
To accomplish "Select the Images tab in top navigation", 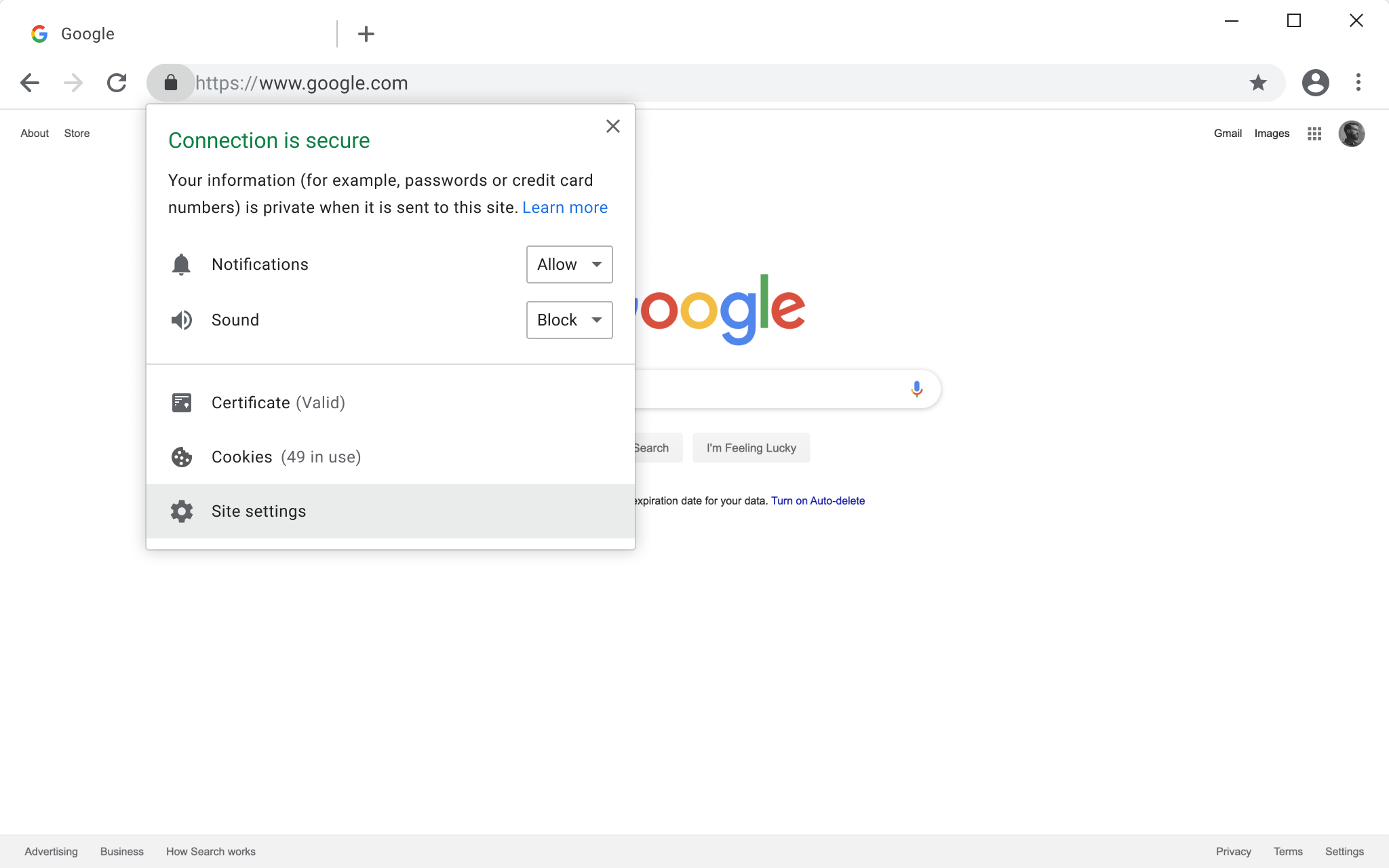I will tap(1272, 133).
